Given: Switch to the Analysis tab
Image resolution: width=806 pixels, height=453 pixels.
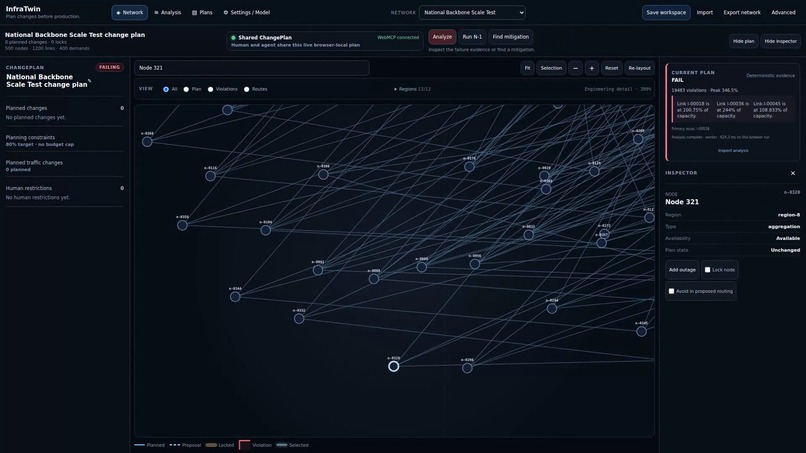Looking at the screenshot, I should click(x=168, y=12).
